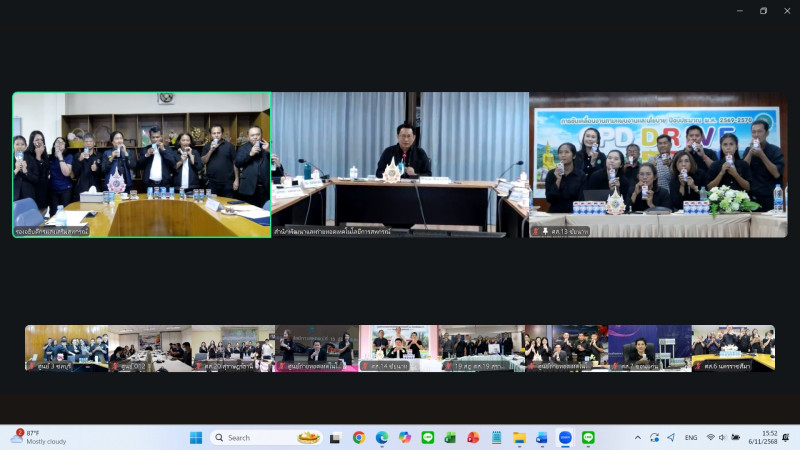The height and width of the screenshot is (450, 800).
Task: Expand the hidden tray icons chevron
Action: click(638, 437)
